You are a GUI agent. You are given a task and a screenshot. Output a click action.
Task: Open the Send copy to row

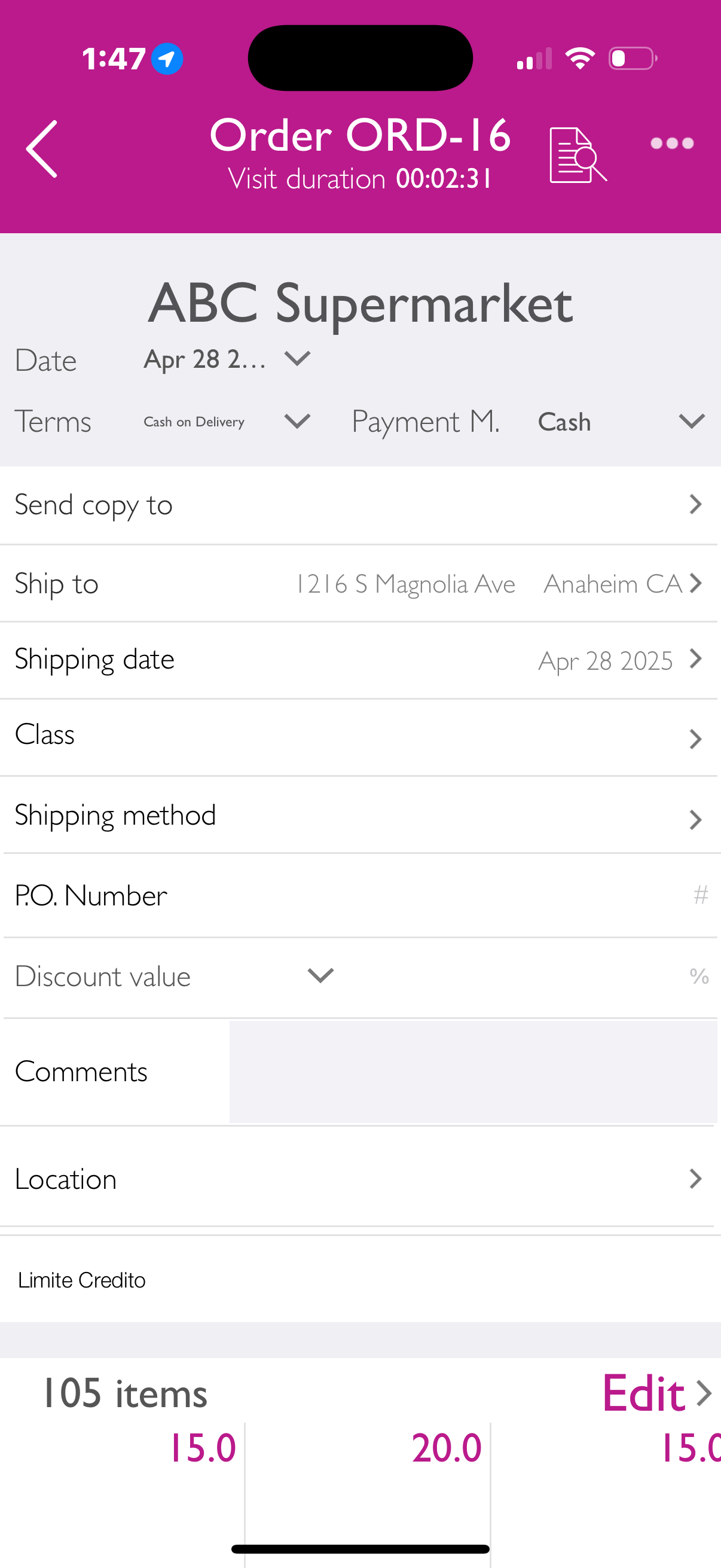[x=359, y=505]
